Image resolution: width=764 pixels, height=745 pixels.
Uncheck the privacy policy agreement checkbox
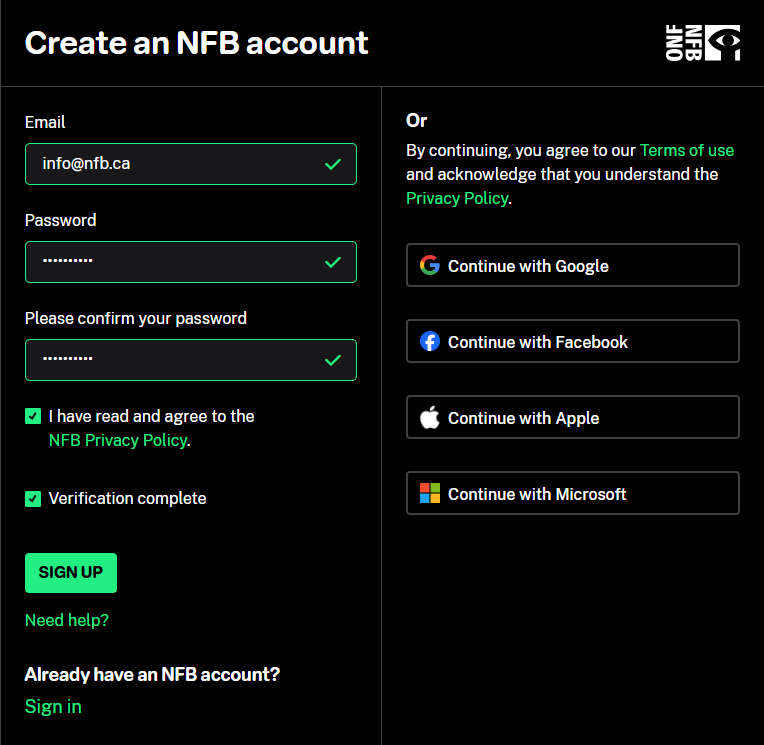(33, 417)
